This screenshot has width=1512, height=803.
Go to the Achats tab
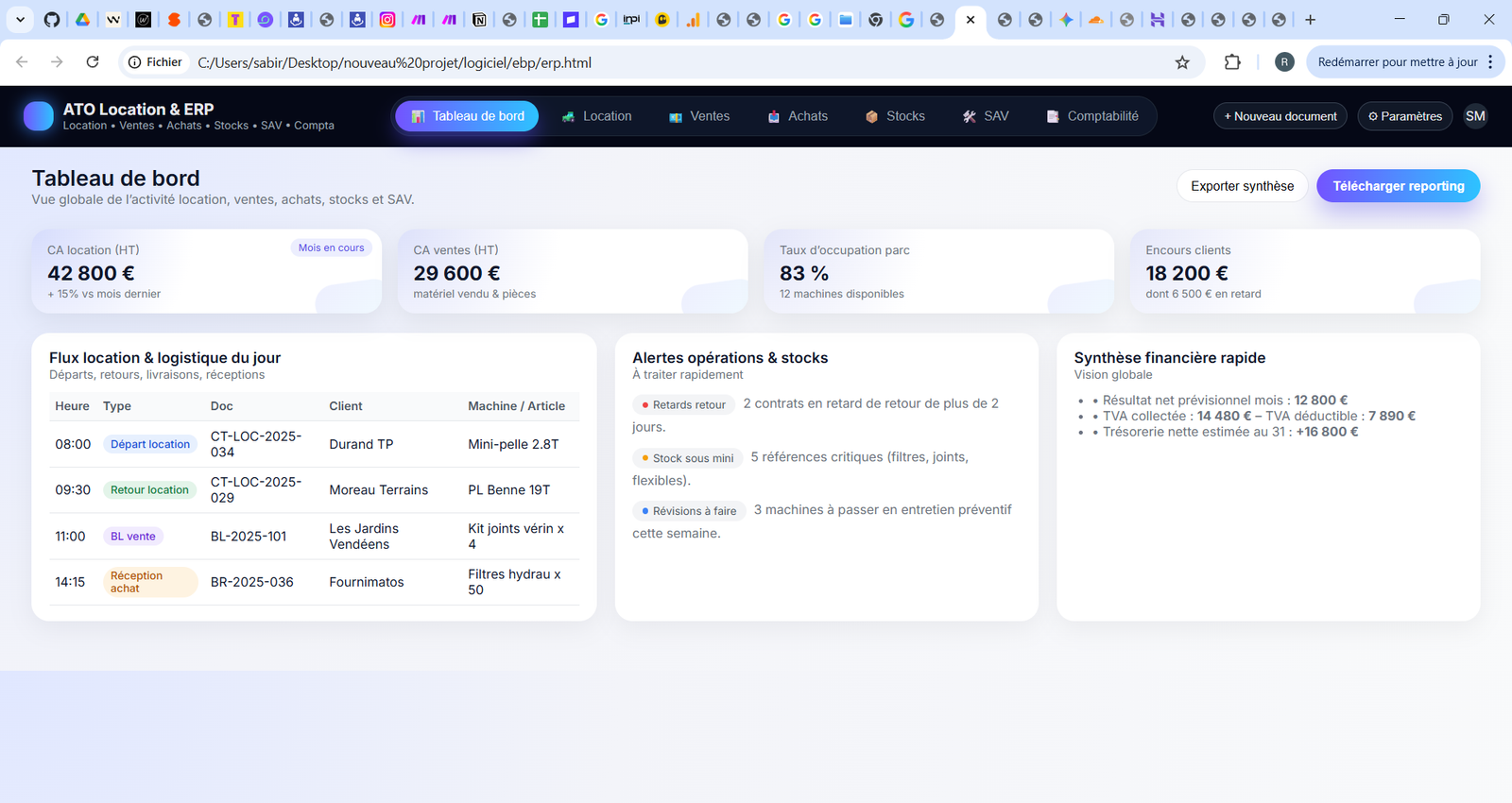[798, 116]
